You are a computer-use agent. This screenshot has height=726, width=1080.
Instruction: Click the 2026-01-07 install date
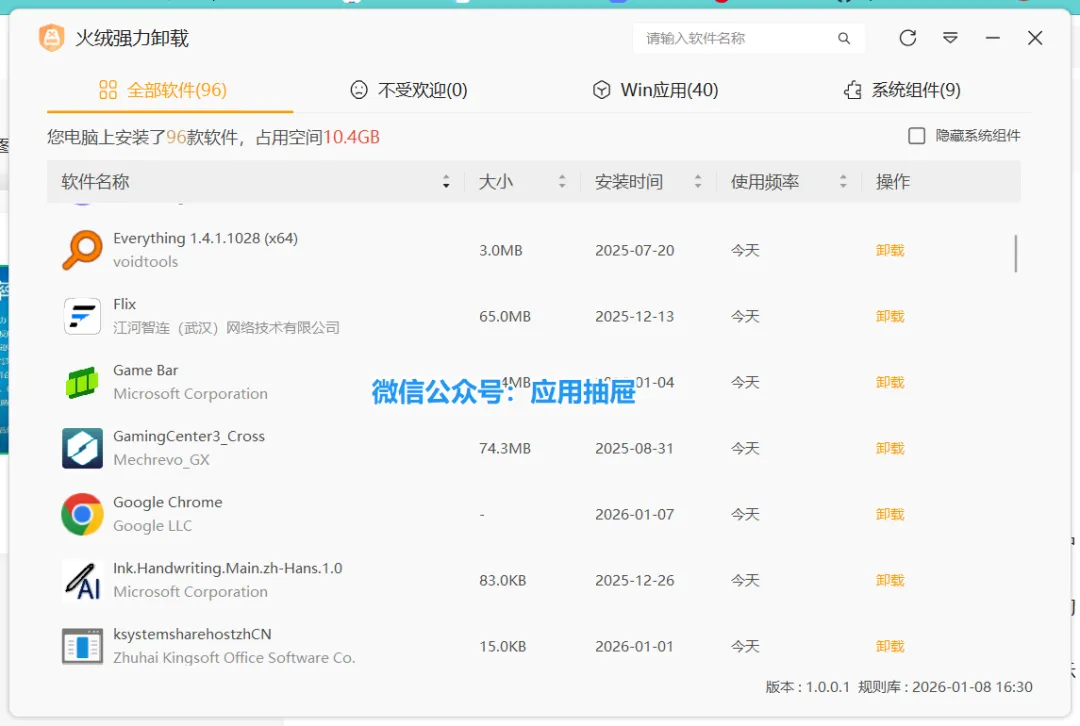pyautogui.click(x=634, y=515)
